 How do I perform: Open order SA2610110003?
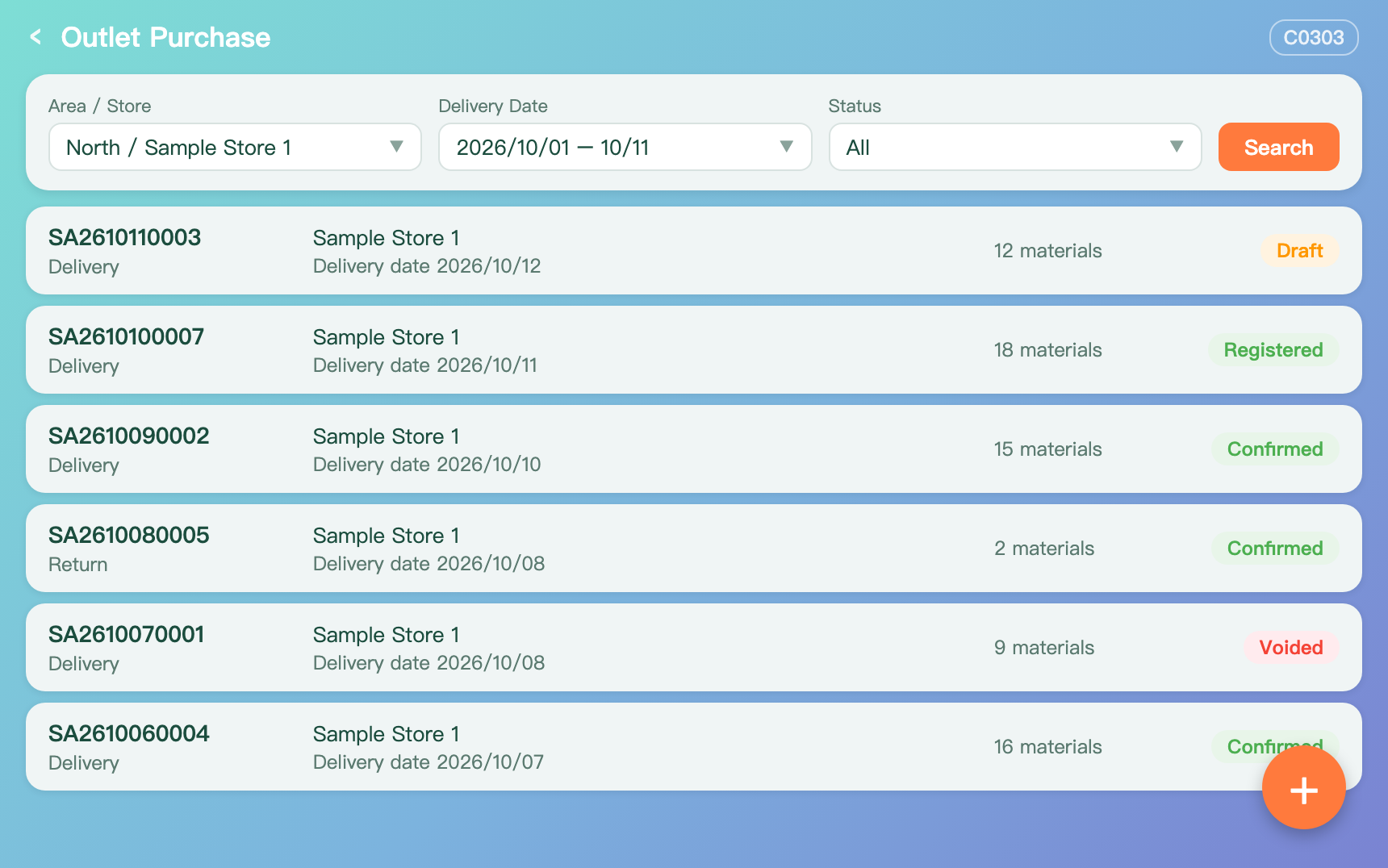coord(694,251)
